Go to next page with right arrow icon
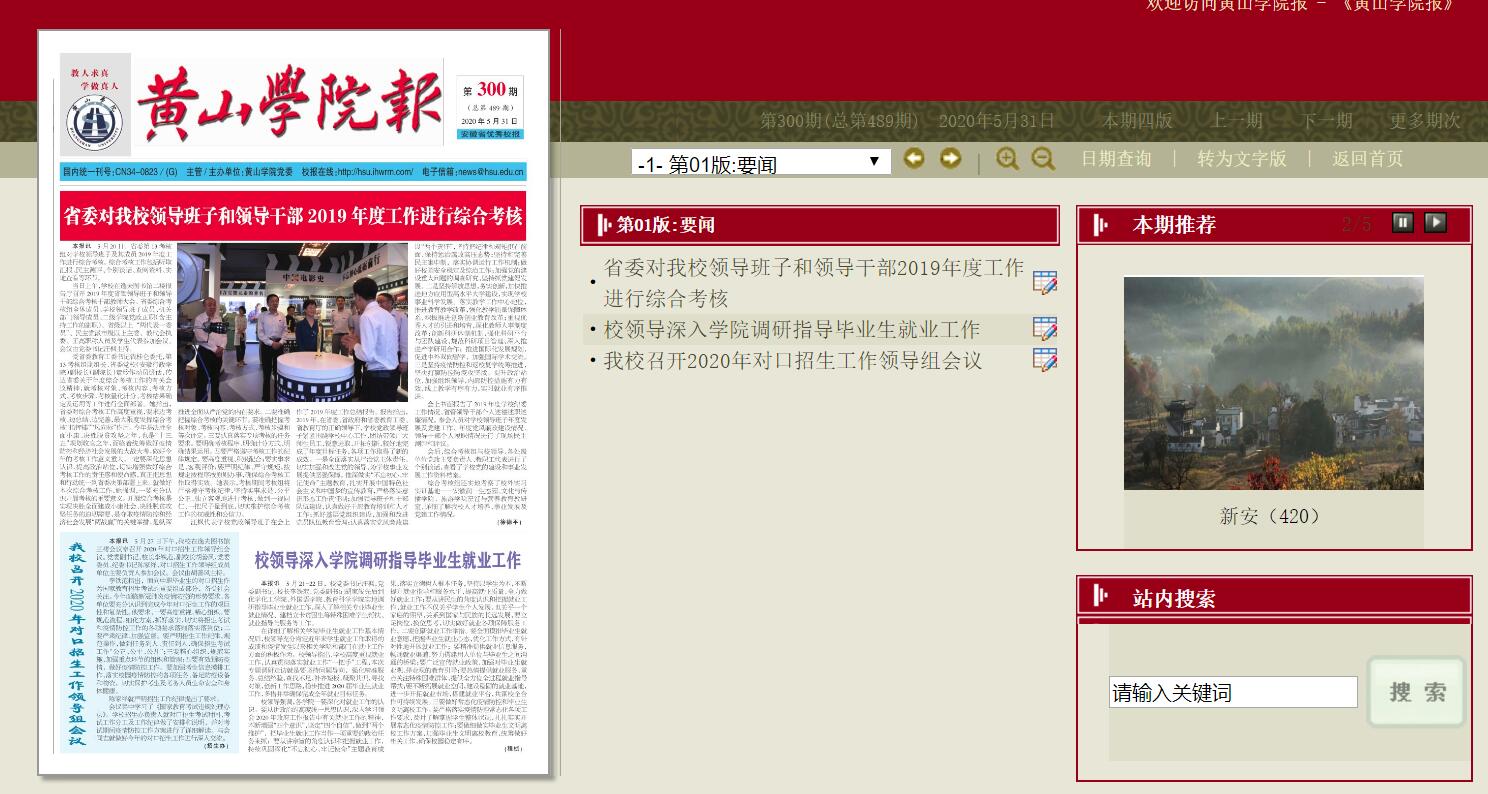 [950, 158]
